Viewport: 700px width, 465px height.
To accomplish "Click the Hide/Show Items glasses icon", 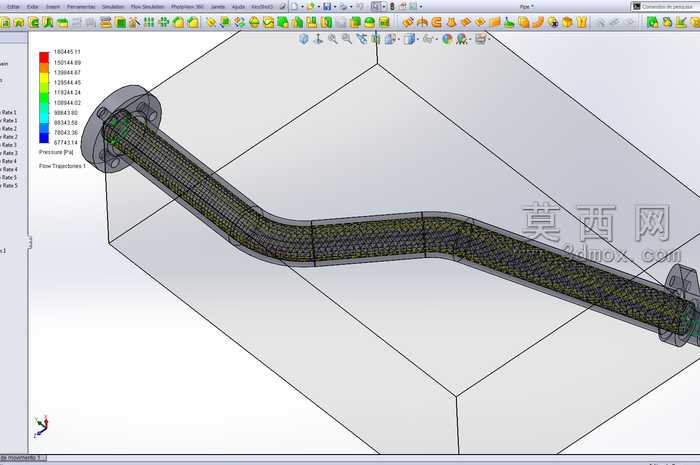I will (428, 39).
